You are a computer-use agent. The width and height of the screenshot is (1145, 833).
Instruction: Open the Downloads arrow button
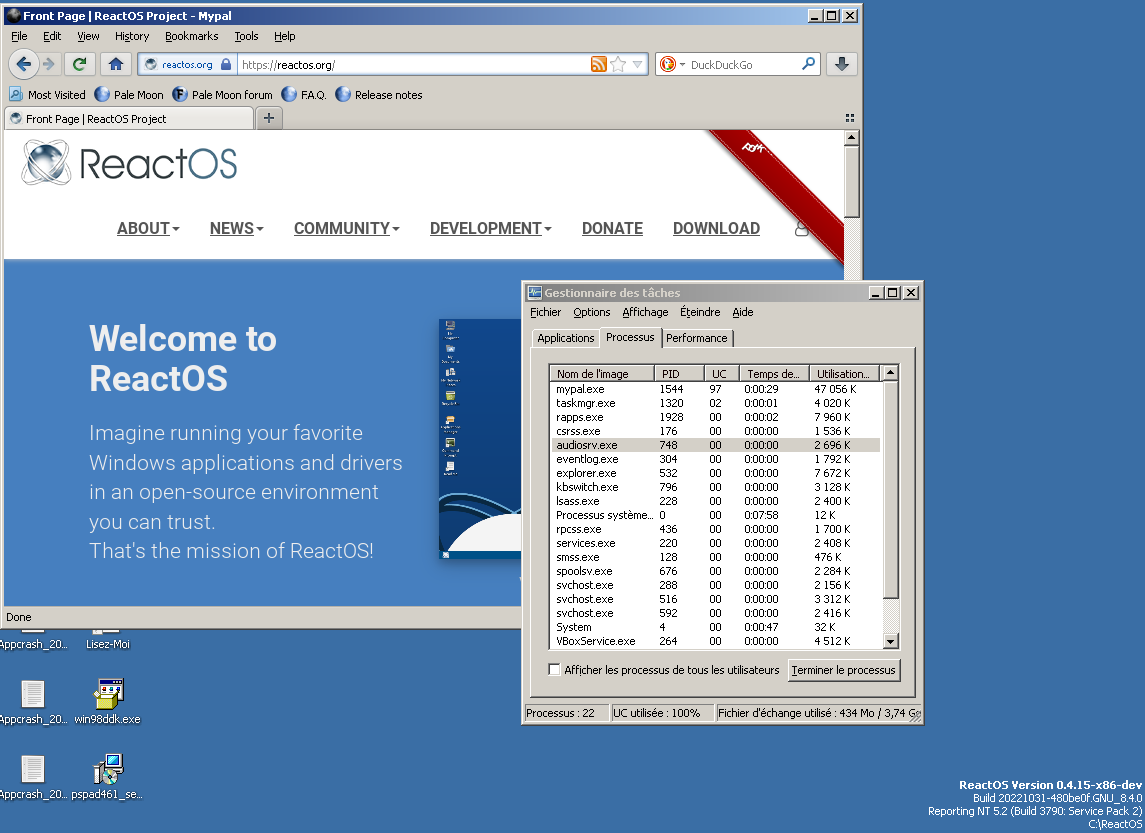pyautogui.click(x=842, y=64)
